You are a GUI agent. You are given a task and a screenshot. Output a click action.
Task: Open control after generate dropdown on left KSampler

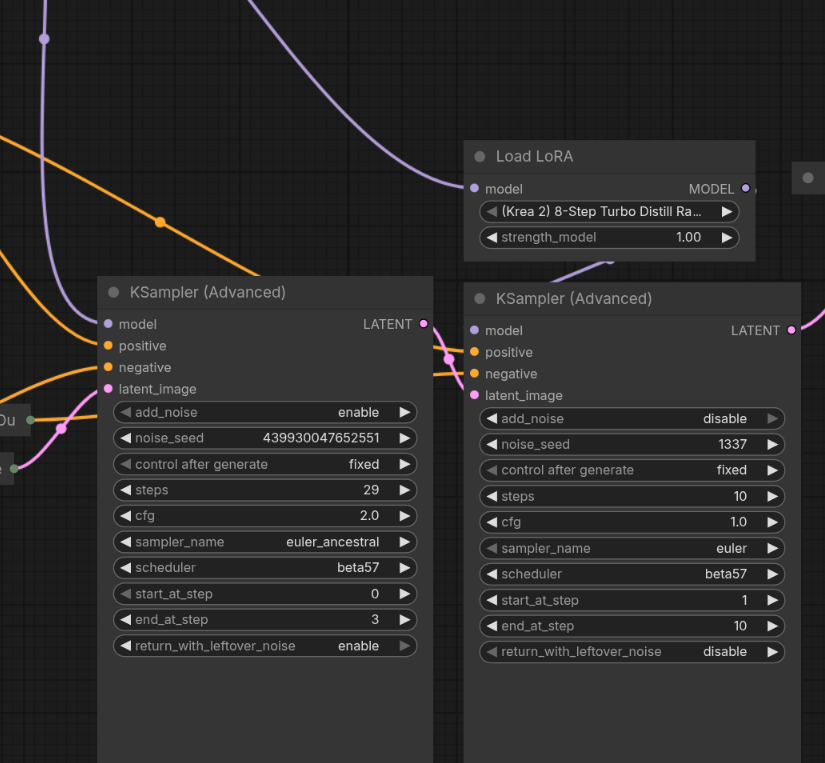point(265,464)
